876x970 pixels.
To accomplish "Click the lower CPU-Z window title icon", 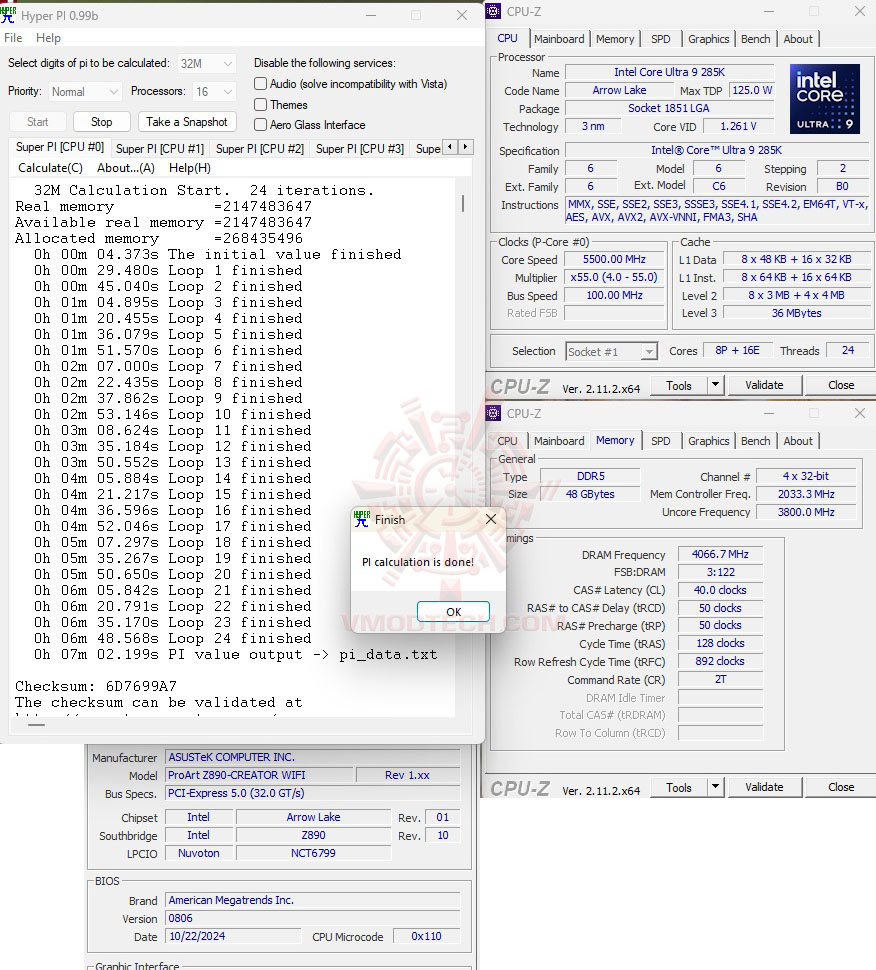I will click(x=494, y=413).
